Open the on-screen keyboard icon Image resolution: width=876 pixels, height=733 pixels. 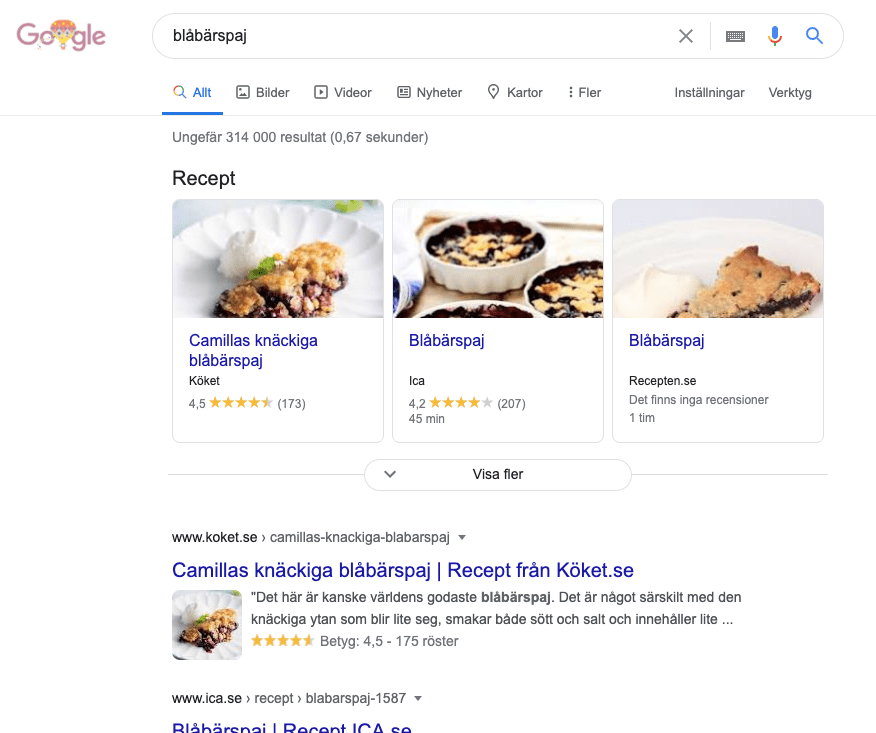735,36
